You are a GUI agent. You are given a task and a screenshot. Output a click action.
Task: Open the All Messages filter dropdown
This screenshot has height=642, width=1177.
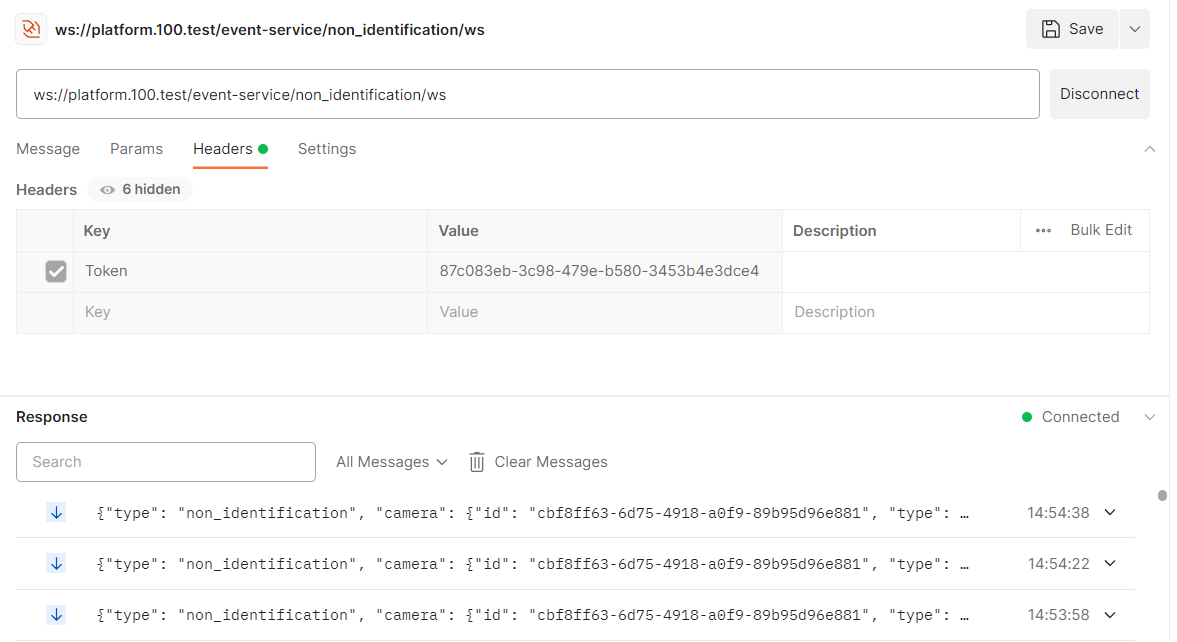(x=390, y=462)
